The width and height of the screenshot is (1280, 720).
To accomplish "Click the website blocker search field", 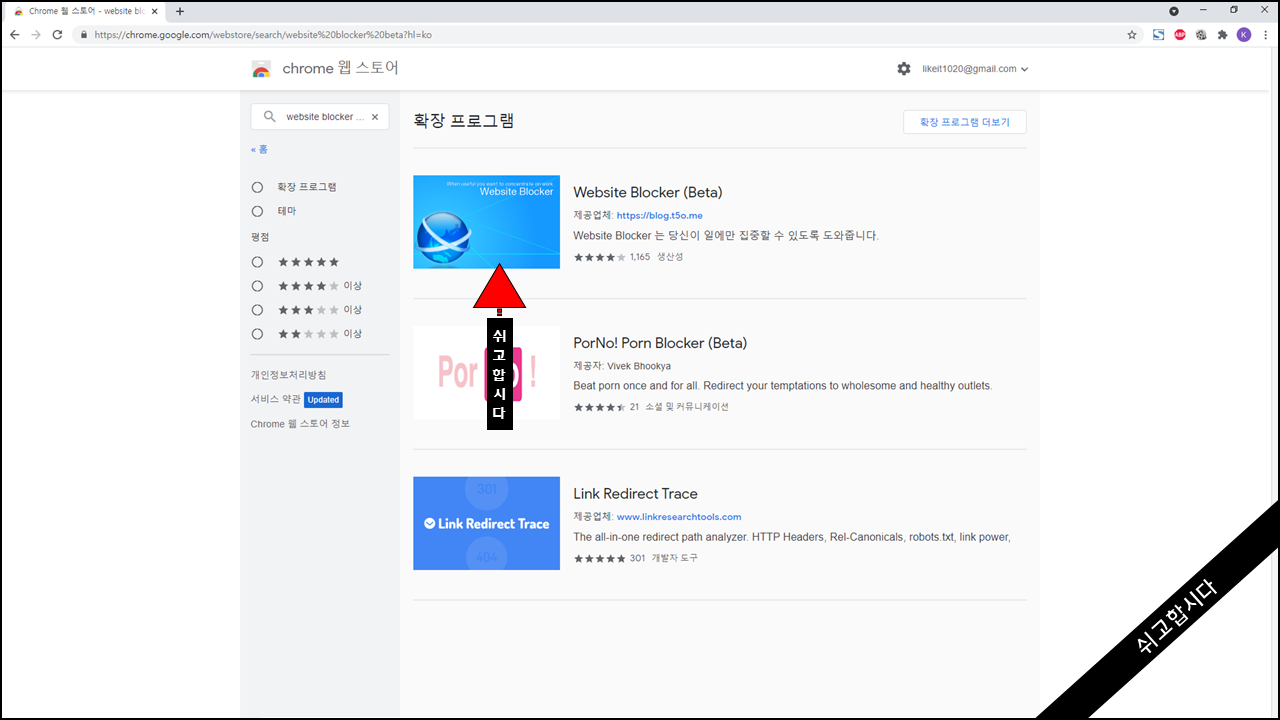I will 319,117.
